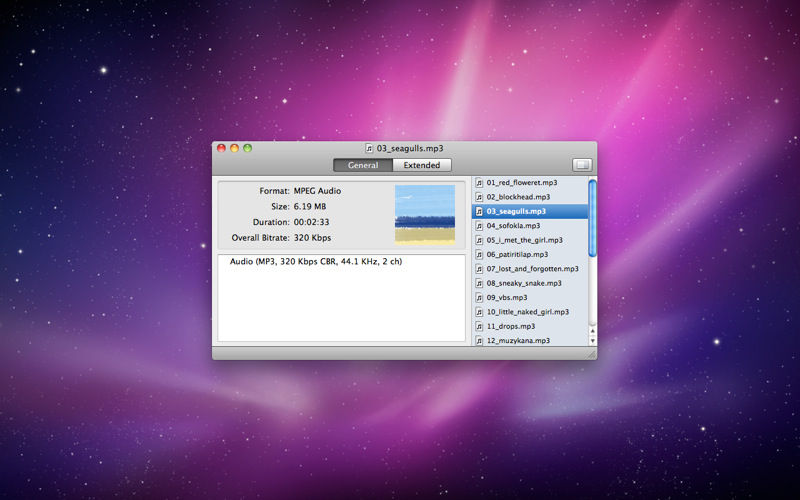The width and height of the screenshot is (800, 500).
Task: Click the album cover art thumbnail
Action: (425, 215)
